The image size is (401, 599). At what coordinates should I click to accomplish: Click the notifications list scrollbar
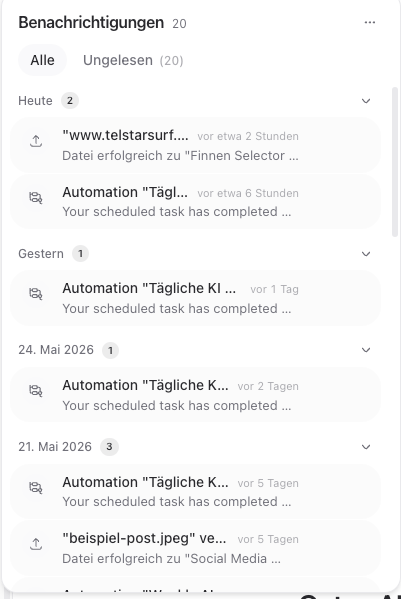(x=395, y=162)
